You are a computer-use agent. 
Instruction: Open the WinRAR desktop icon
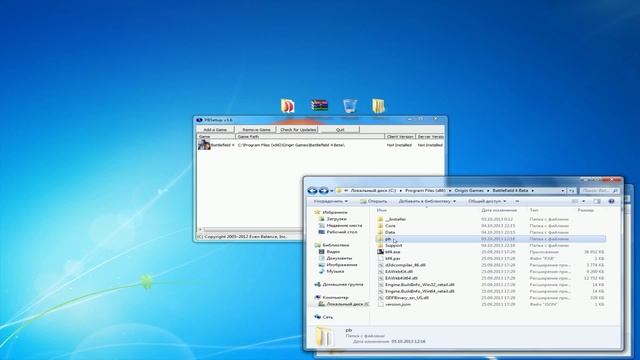(x=320, y=106)
